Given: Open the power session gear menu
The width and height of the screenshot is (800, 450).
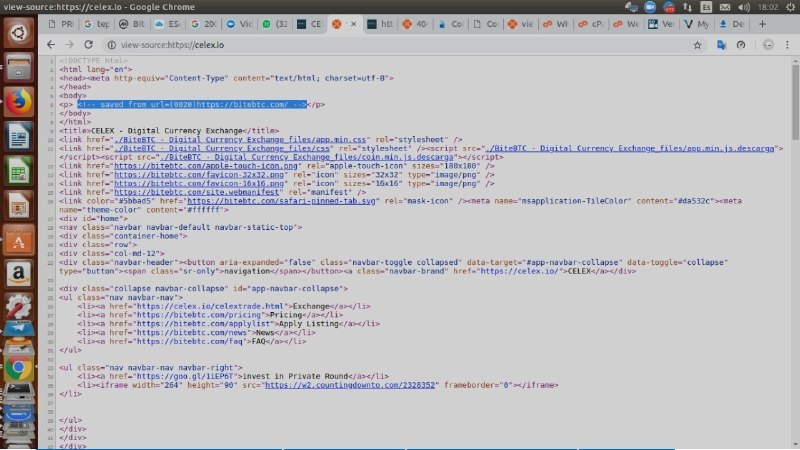Looking at the screenshot, I should pos(790,7).
